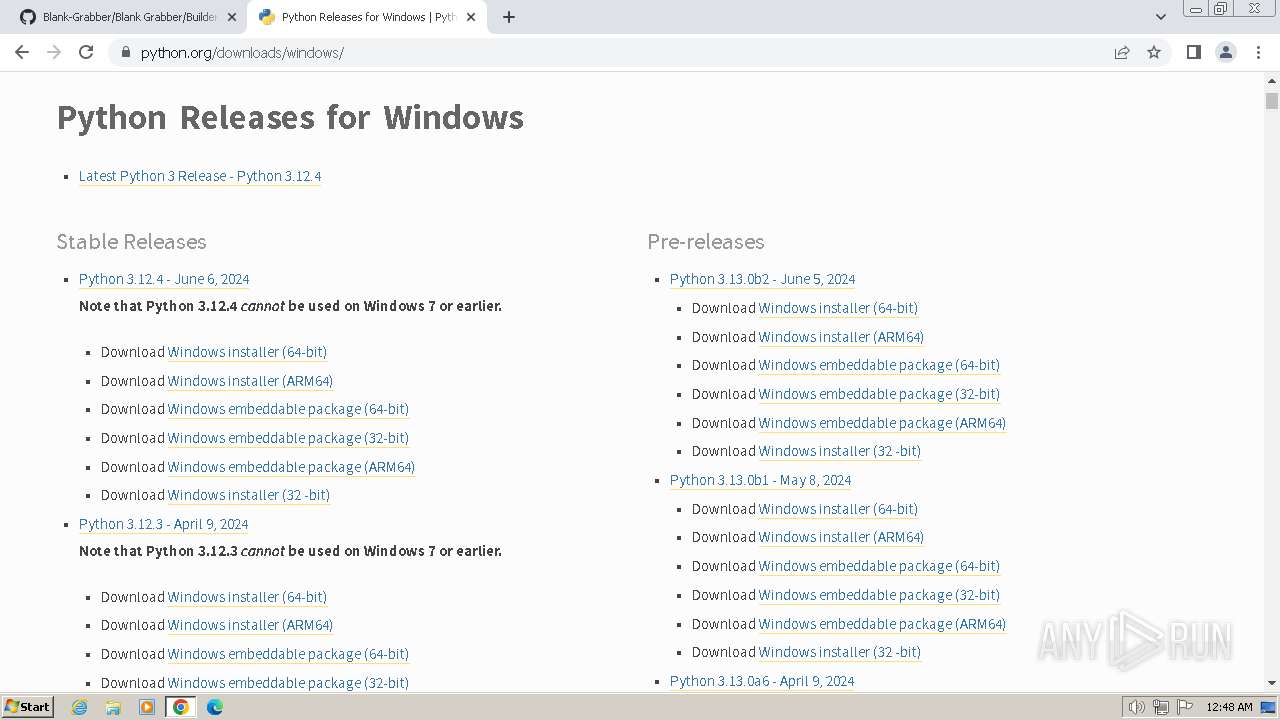Screen dimensions: 1280x720
Task: Open the tab search dropdown arrow
Action: pyautogui.click(x=1160, y=17)
